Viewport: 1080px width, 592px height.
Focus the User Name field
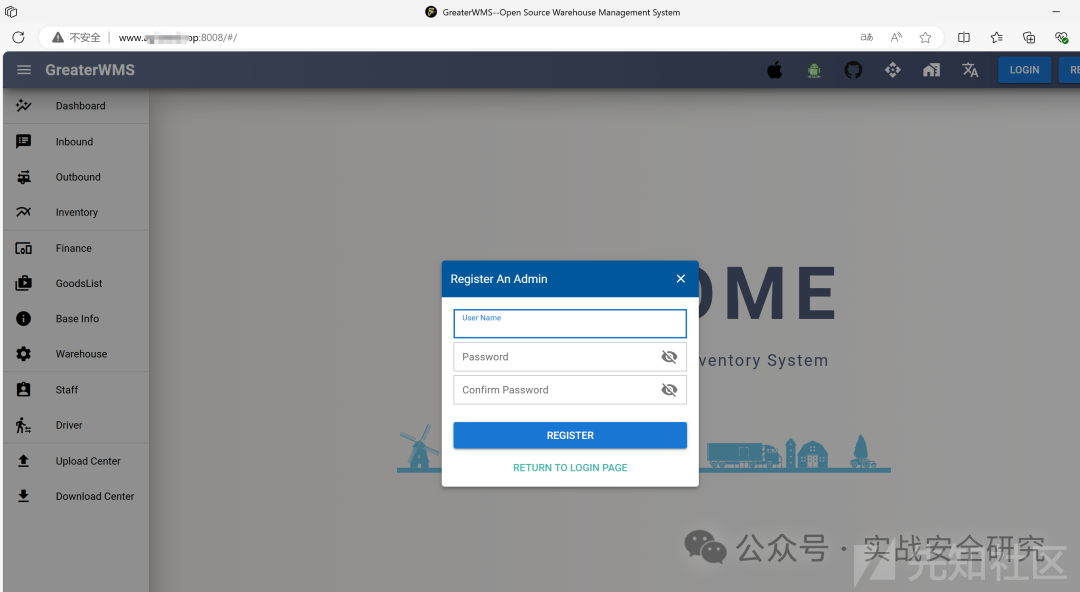570,324
